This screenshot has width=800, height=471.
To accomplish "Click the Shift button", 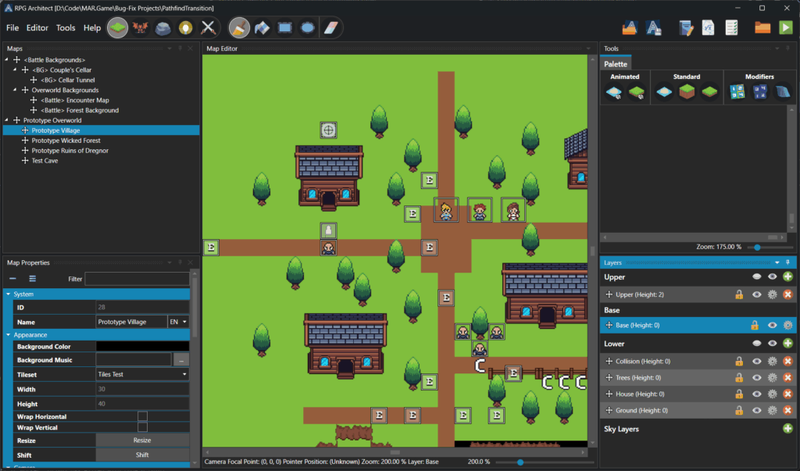I will pyautogui.click(x=142, y=454).
